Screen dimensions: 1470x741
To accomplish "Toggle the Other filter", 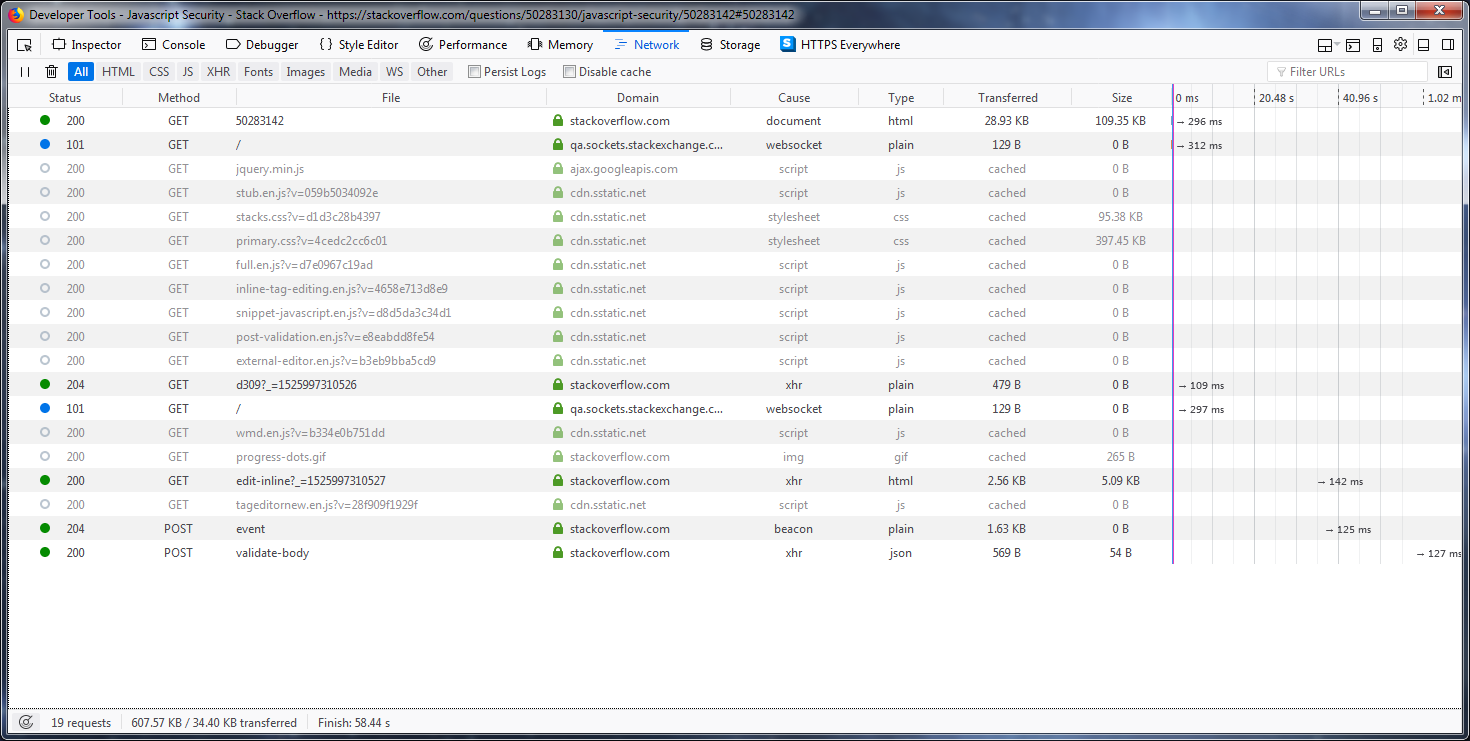I will click(x=432, y=72).
